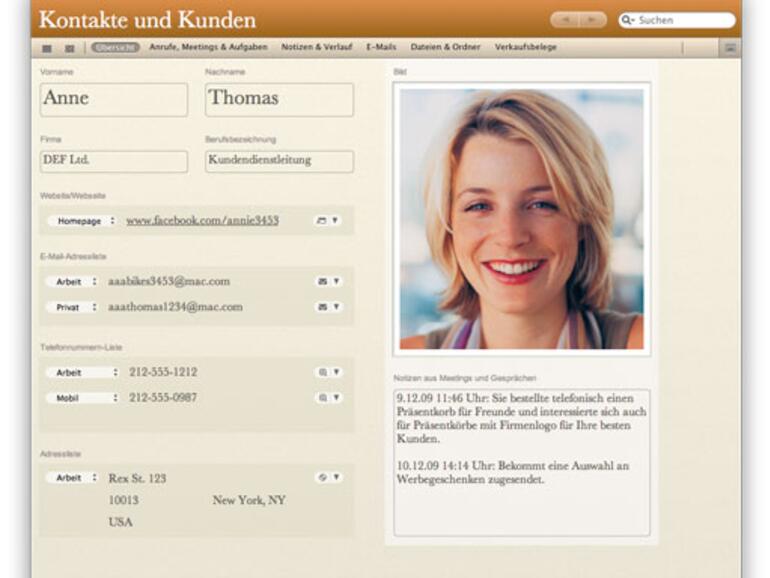Viewport: 770px width, 578px height.
Task: Send email to aaathomas1234@mac.com icon
Action: (322, 307)
